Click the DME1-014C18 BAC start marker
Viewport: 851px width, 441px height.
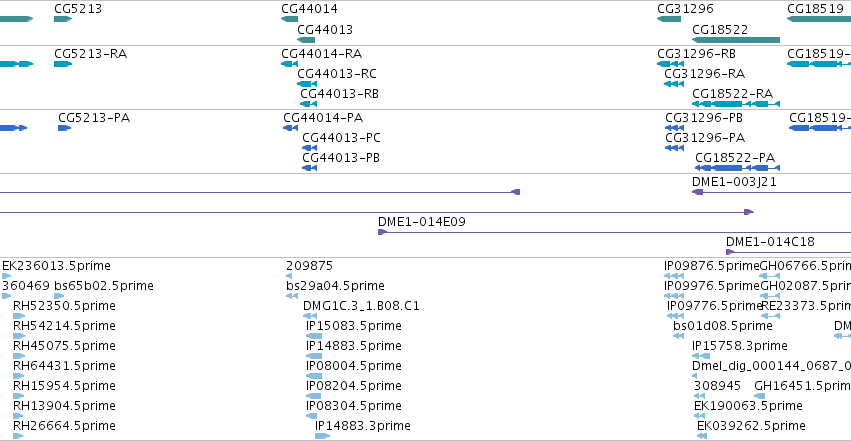coord(731,252)
